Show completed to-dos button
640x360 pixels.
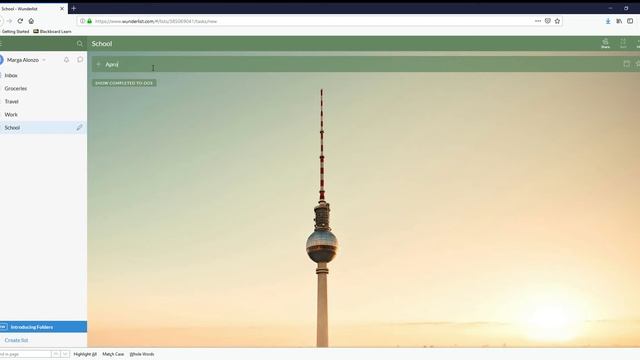[124, 83]
